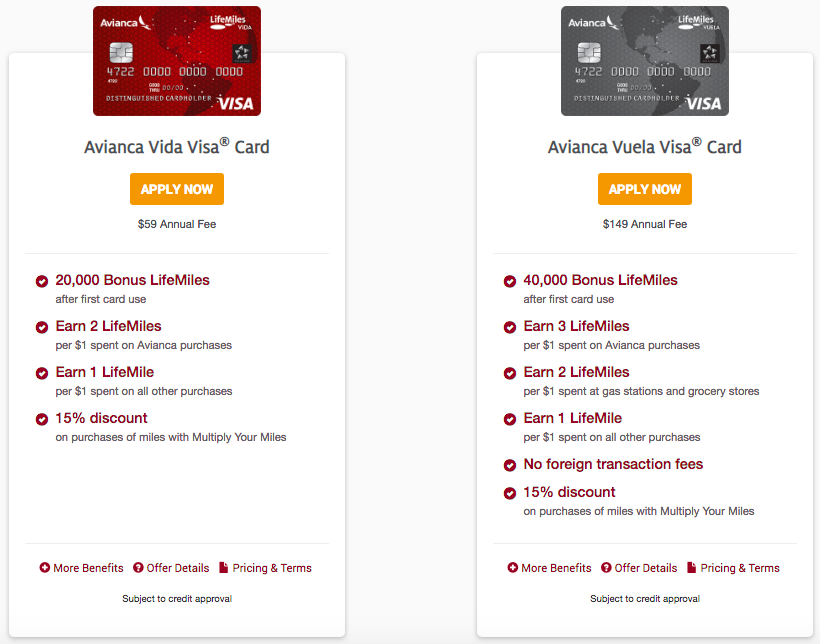Viewport: 820px width, 644px height.
Task: Click checkmark beside No foreign transaction fees
Action: [510, 465]
